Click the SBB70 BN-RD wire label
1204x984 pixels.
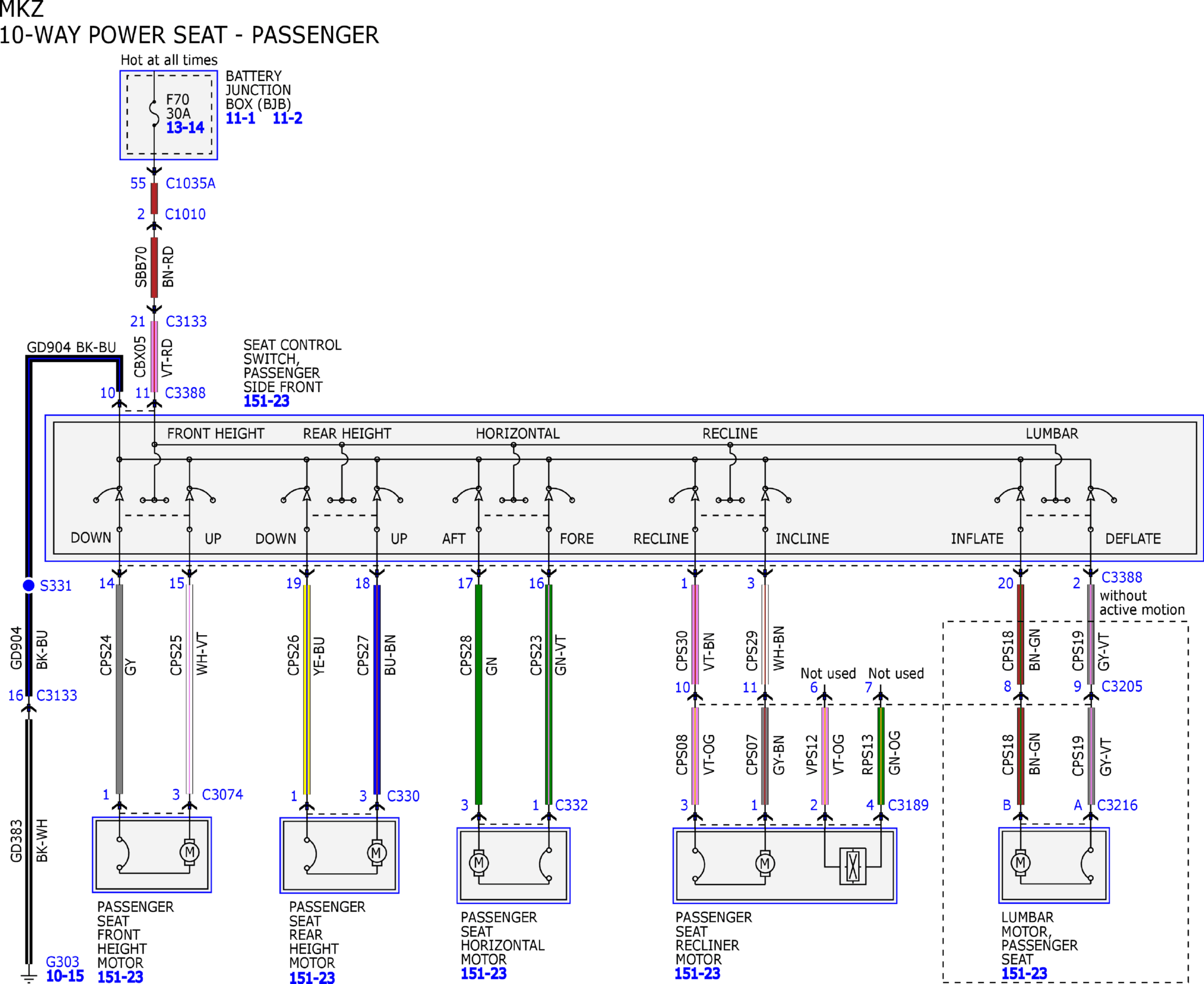154,267
